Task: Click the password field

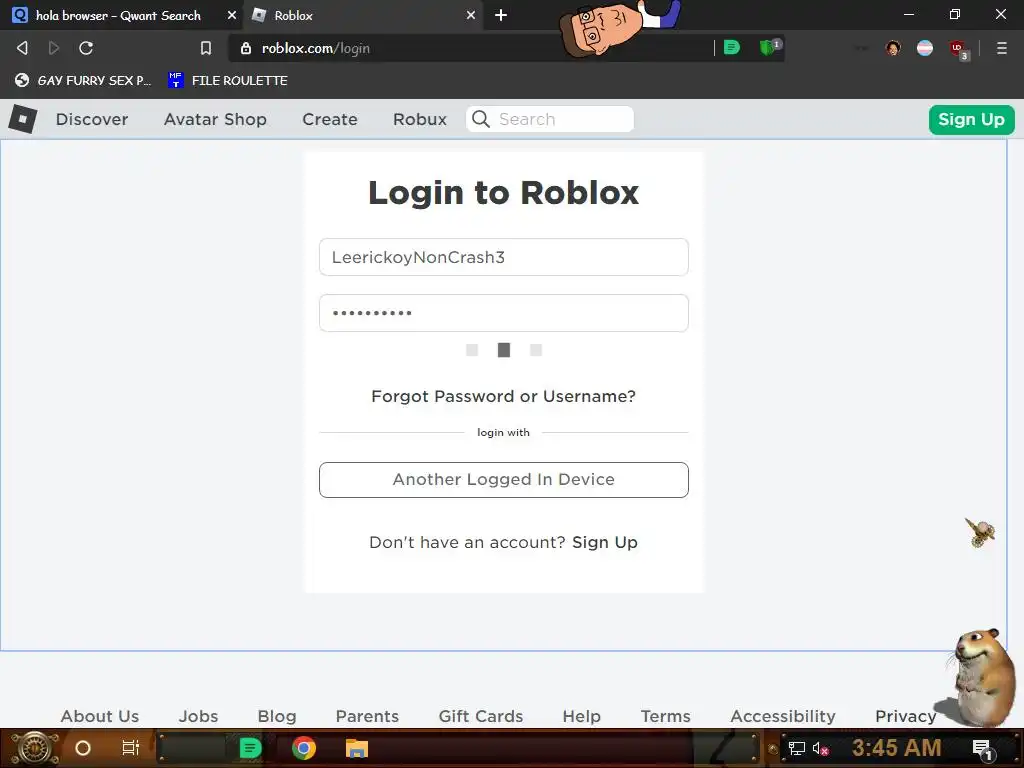Action: [x=504, y=313]
